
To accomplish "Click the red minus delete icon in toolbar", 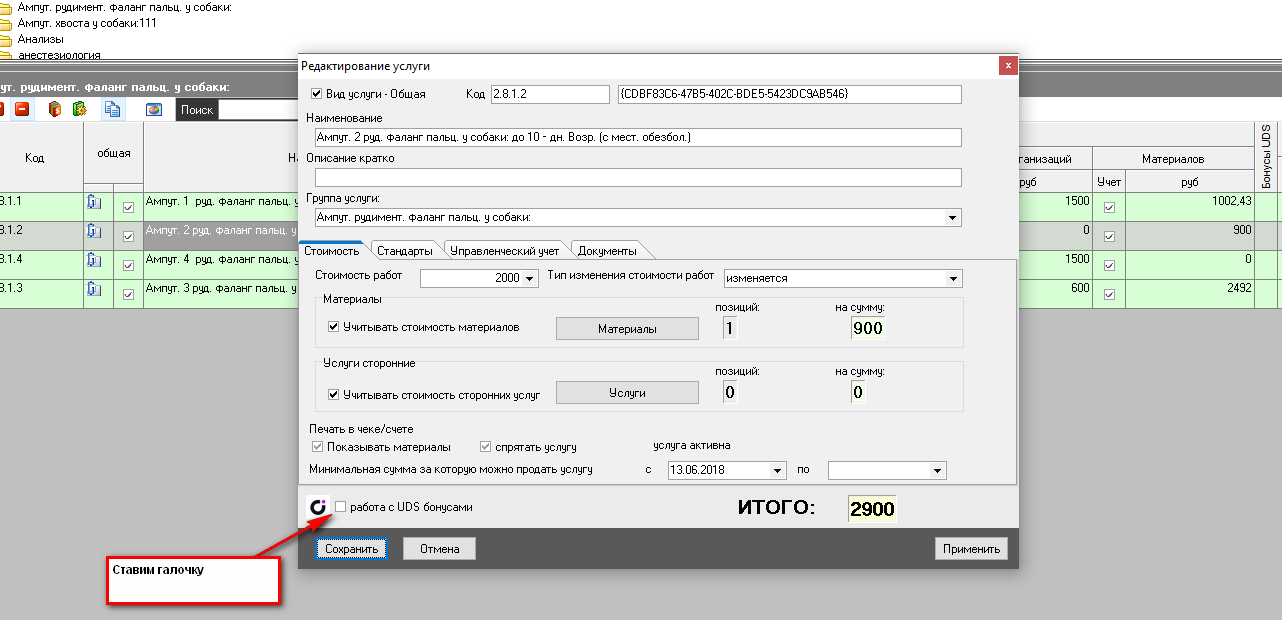I will coord(22,109).
